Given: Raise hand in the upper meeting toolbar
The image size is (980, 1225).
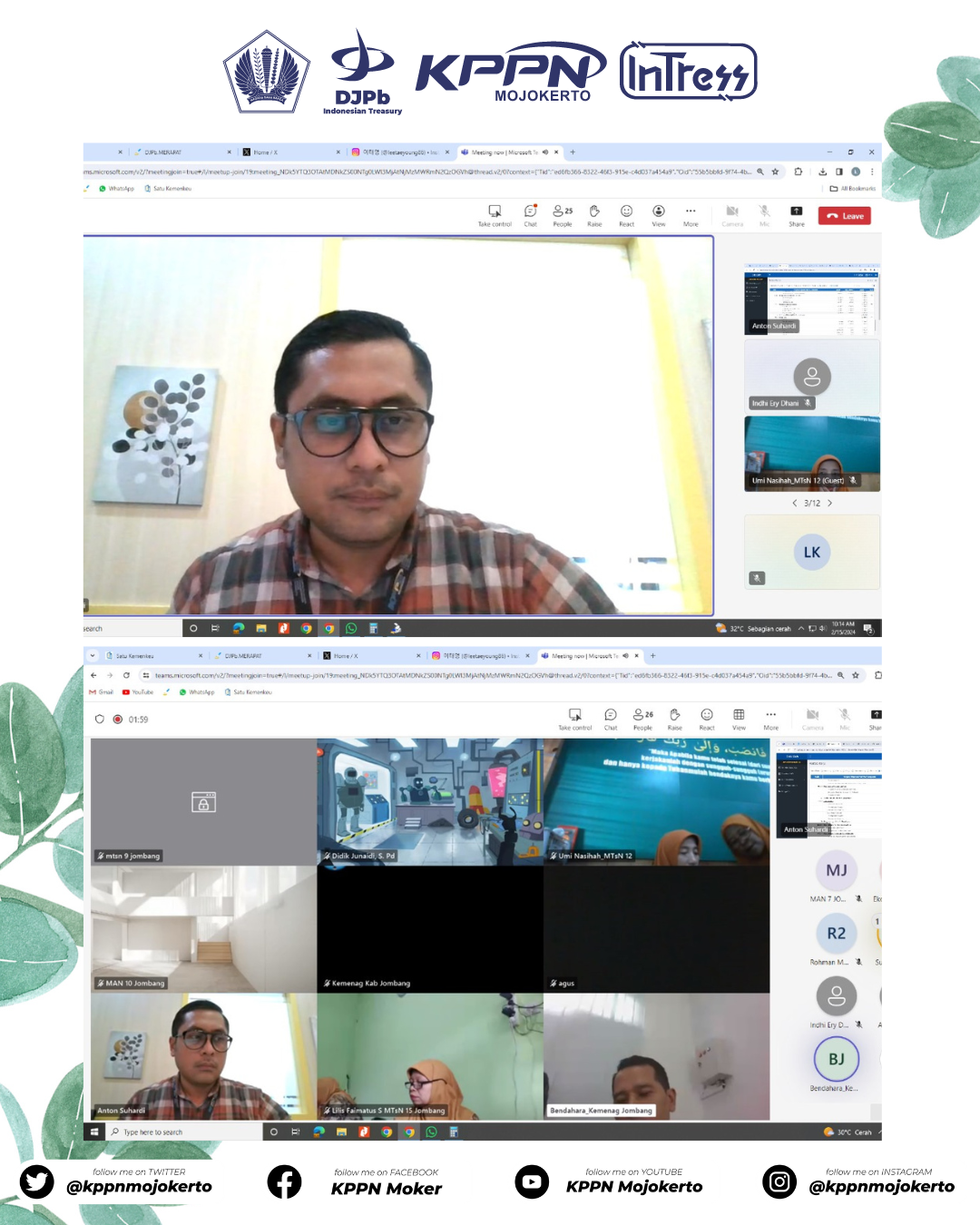Looking at the screenshot, I should [x=594, y=214].
